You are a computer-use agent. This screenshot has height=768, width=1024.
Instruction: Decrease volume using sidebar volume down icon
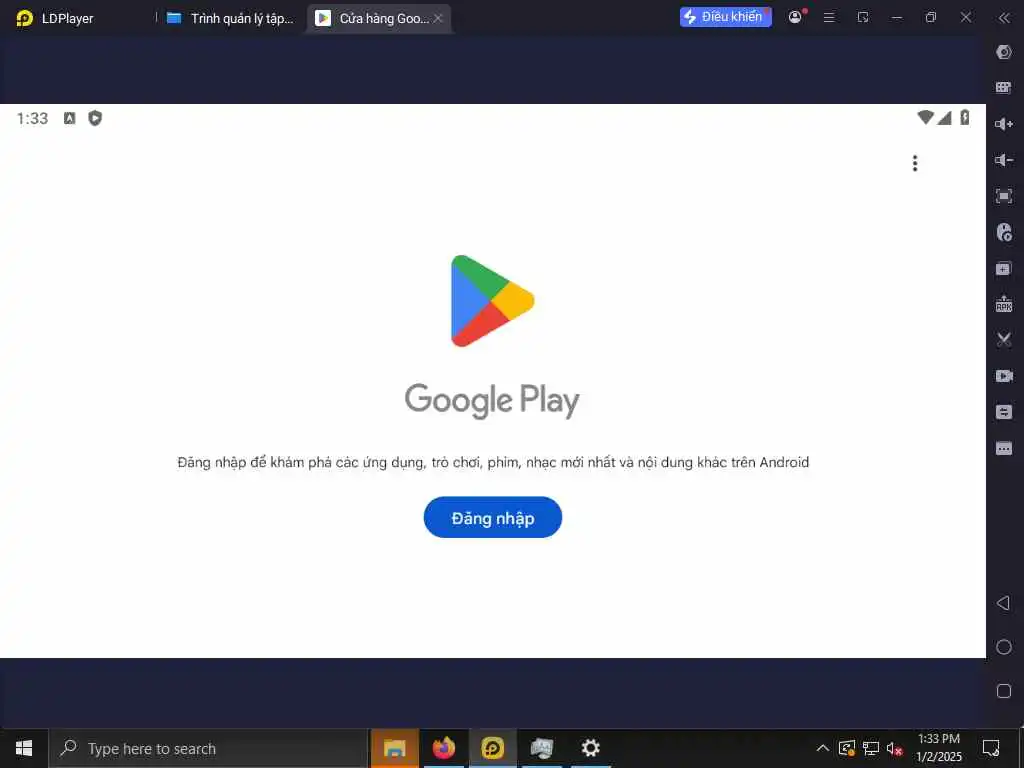click(1004, 160)
